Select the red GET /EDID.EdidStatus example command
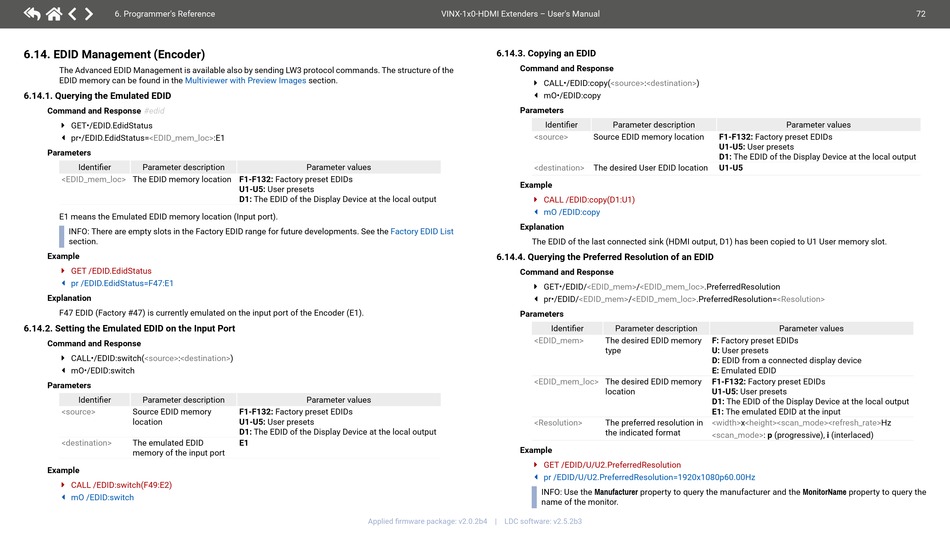 [111, 271]
